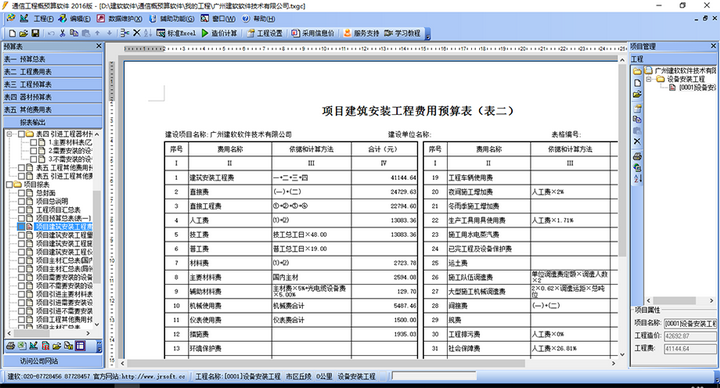
Task: Tick checkbox for 工程项目汇总表 report
Action: point(21,210)
